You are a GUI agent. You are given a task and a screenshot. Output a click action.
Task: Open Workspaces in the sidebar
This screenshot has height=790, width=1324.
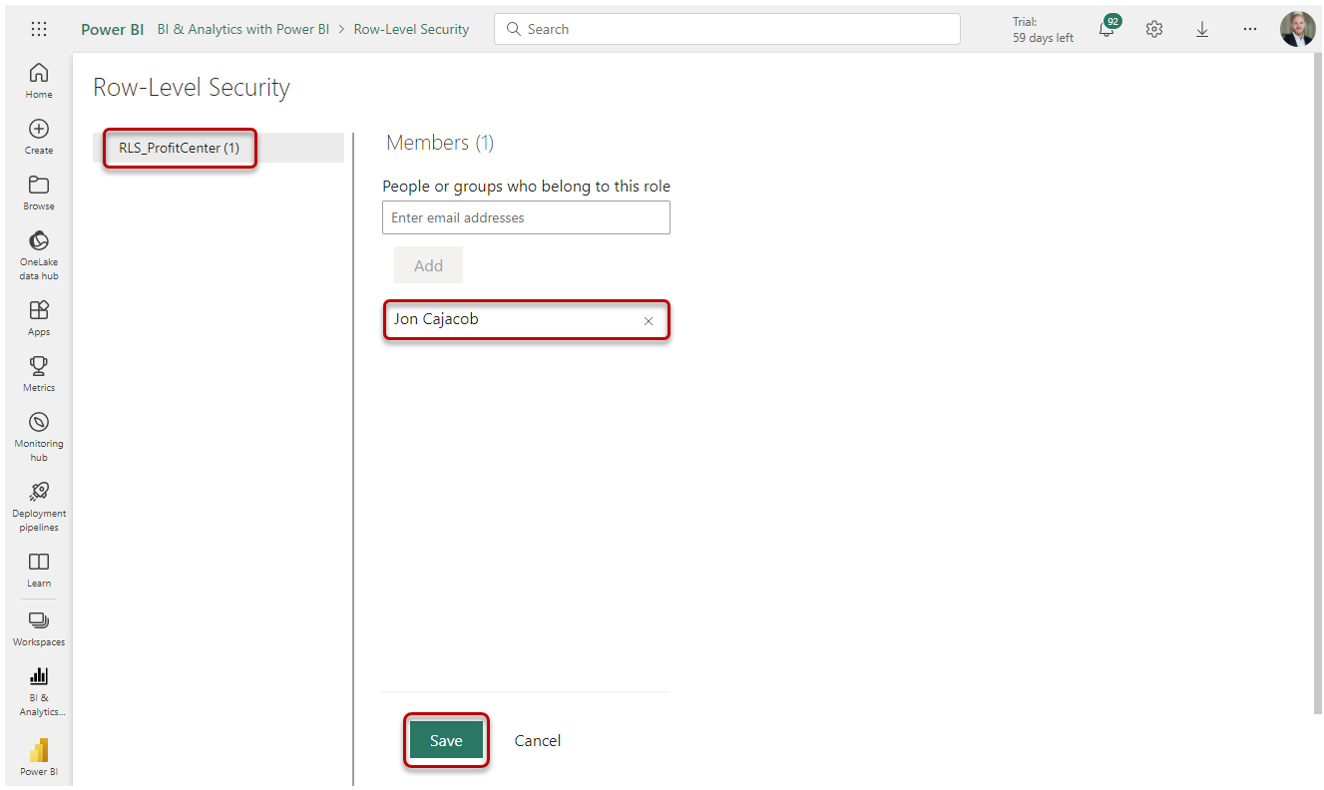pyautogui.click(x=39, y=628)
